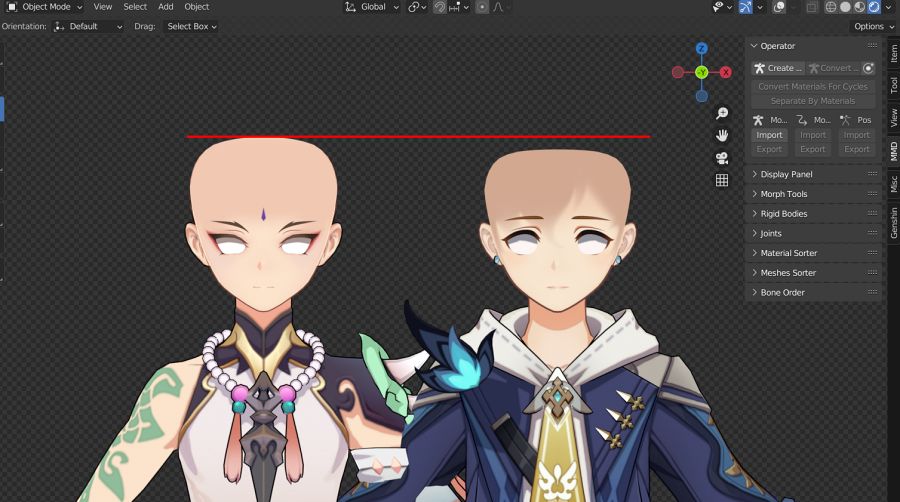Select solid viewport shading

coord(845,7)
